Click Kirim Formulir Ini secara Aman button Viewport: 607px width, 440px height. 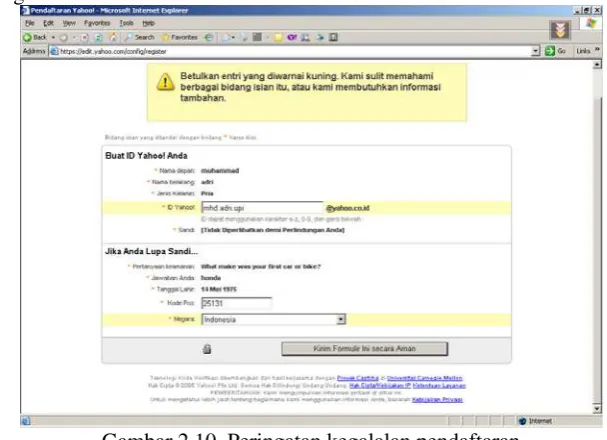pos(364,349)
